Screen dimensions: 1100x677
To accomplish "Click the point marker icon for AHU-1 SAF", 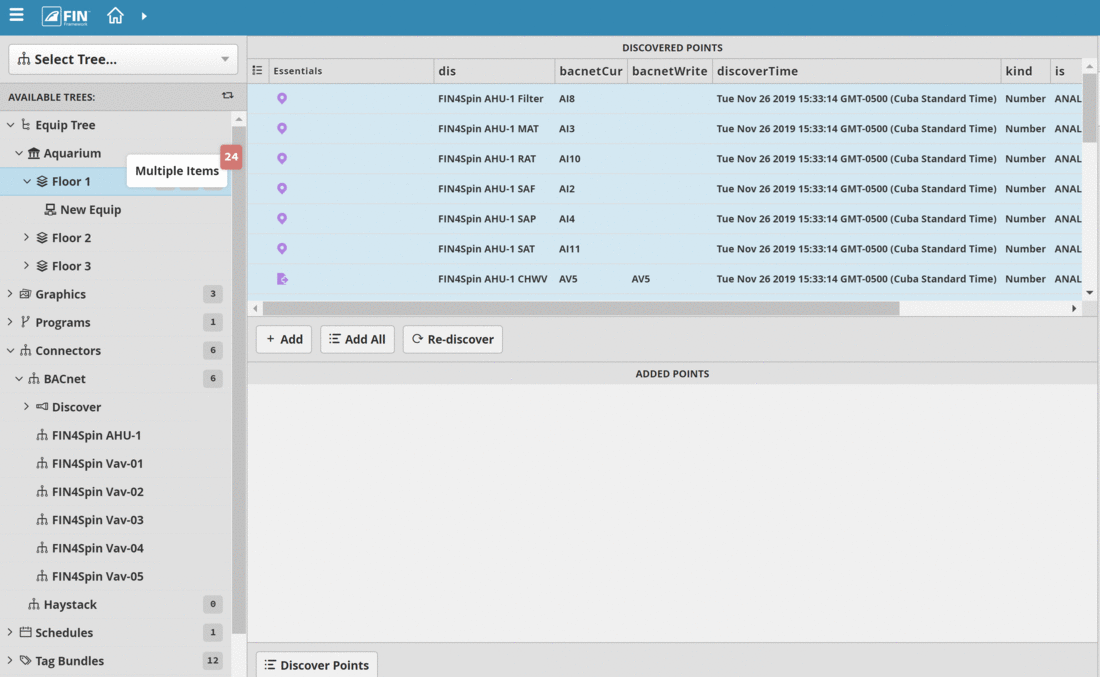I will click(282, 189).
